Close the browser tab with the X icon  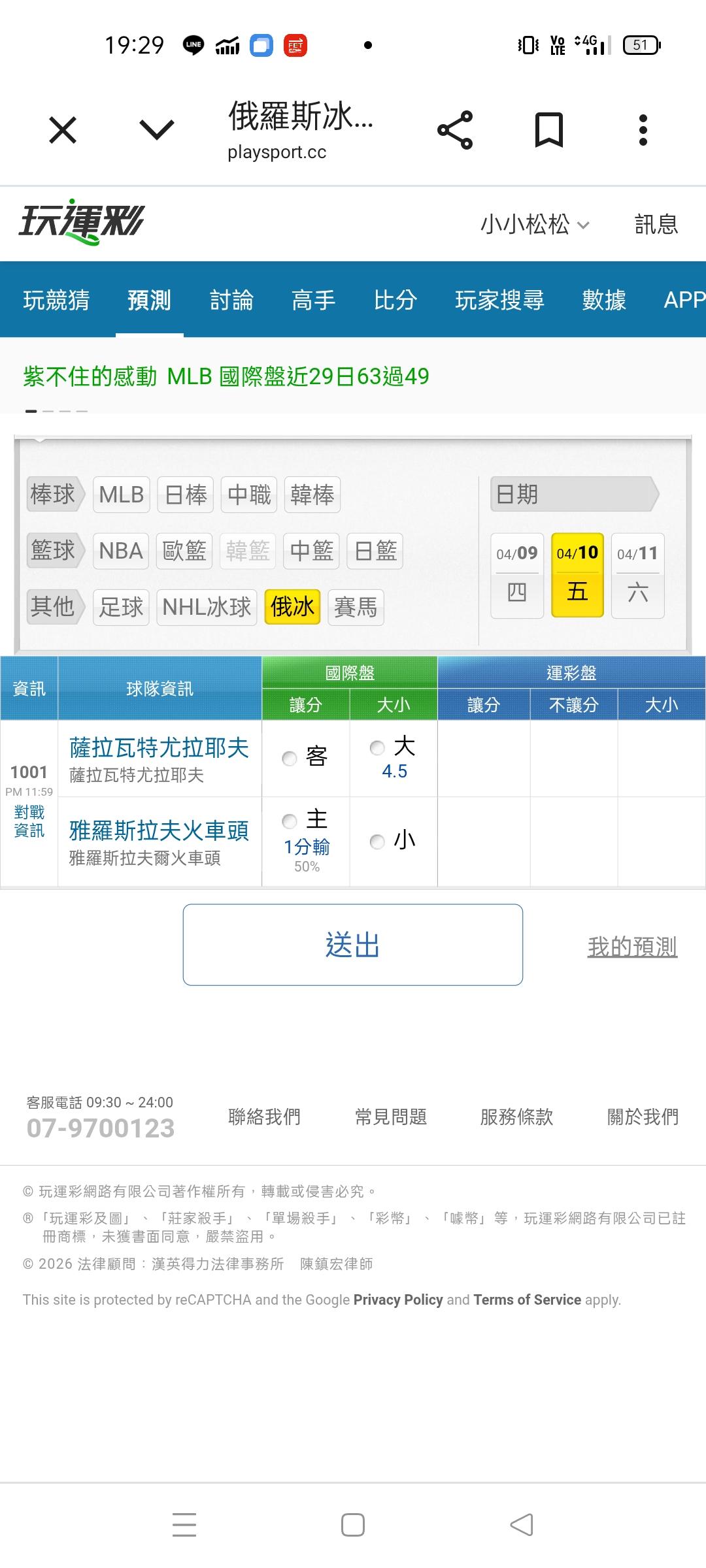click(63, 130)
